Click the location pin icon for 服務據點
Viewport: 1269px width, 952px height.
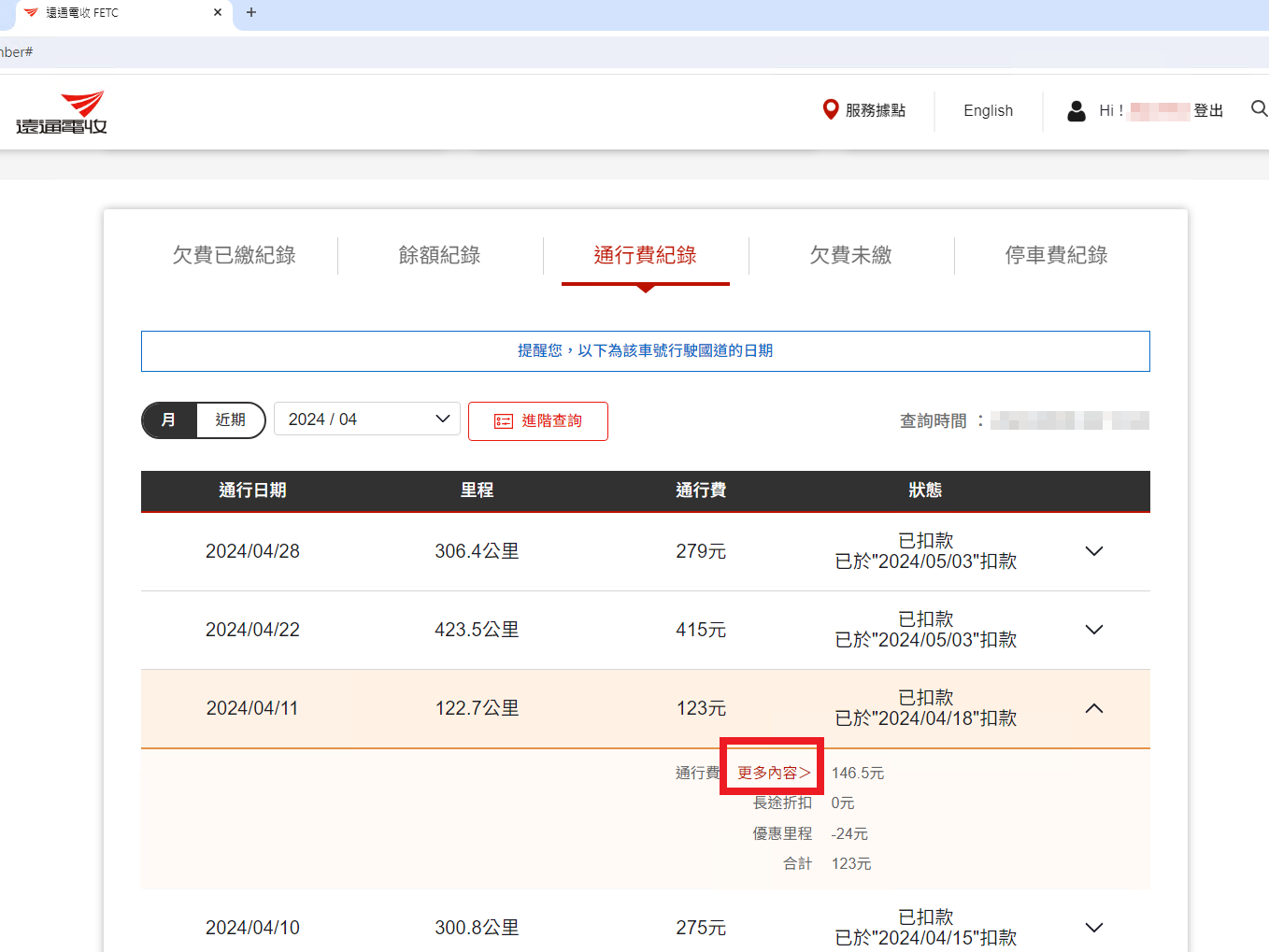830,110
